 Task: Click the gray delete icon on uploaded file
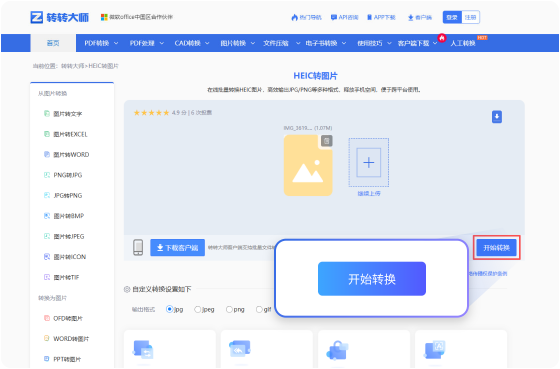click(x=326, y=141)
